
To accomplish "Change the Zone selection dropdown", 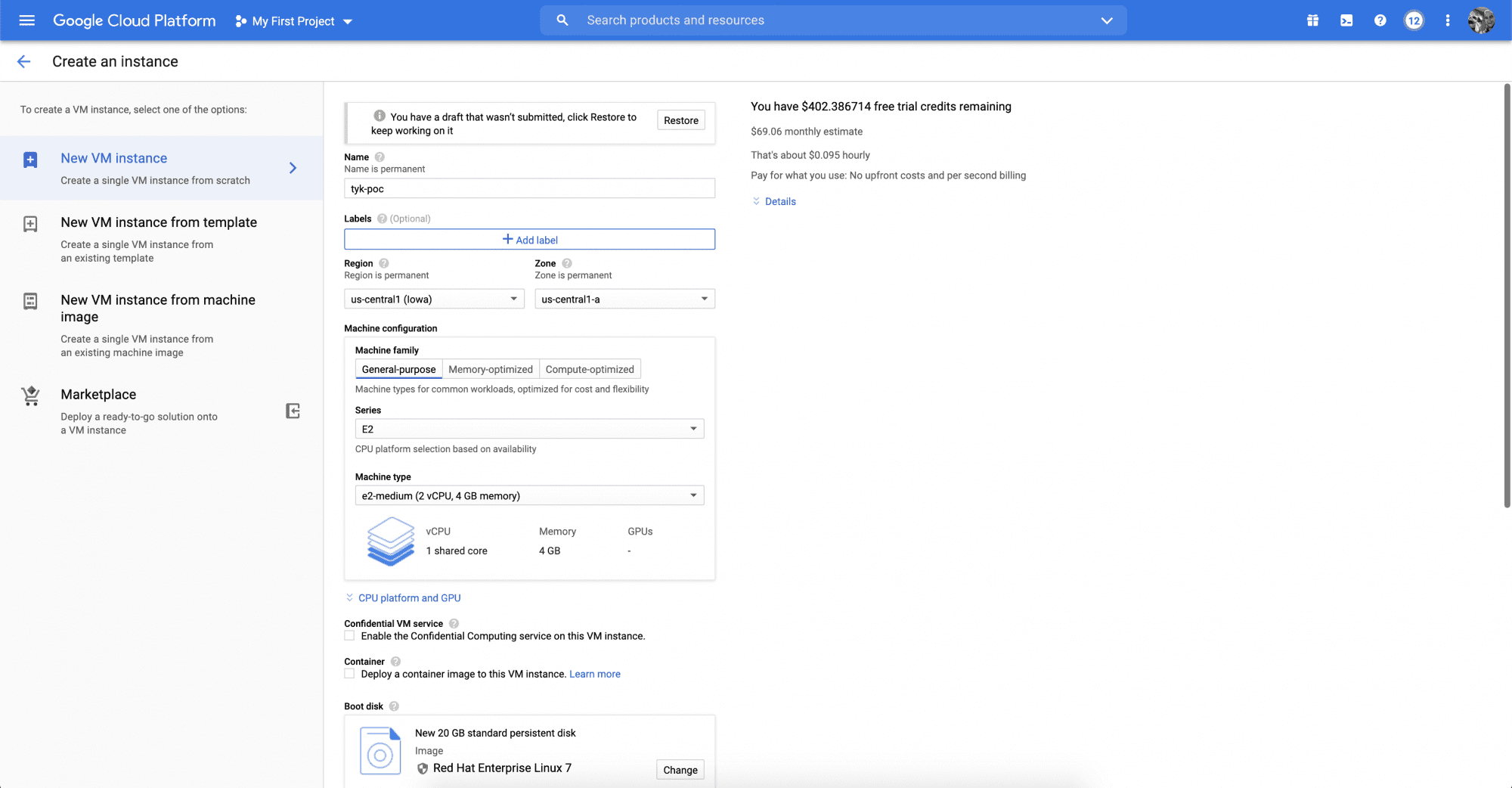I will pyautogui.click(x=624, y=298).
